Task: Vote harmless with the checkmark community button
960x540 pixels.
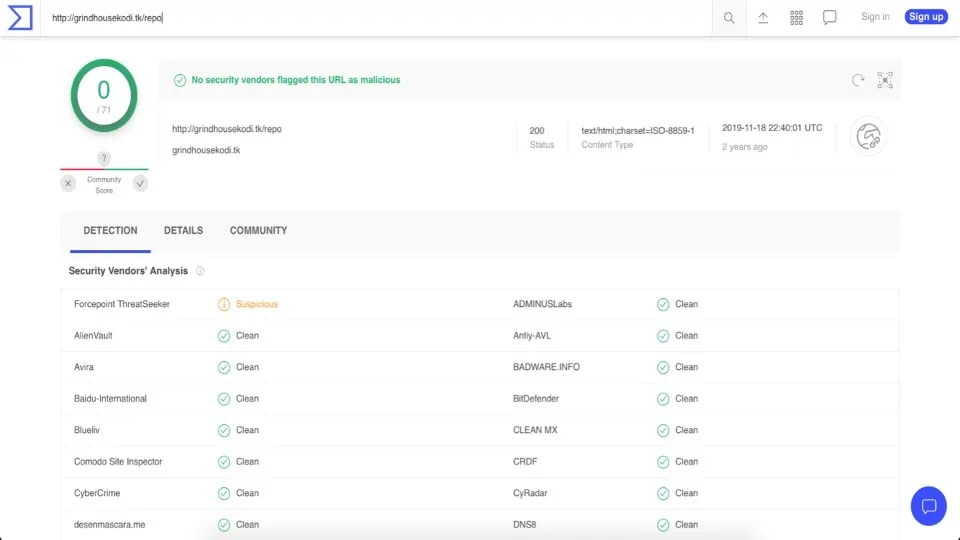Action: coord(140,183)
